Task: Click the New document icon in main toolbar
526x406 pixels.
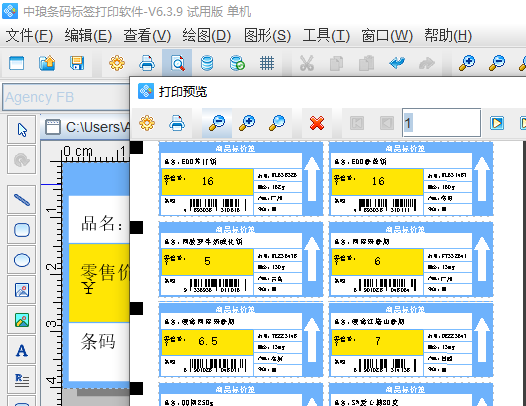Action: (16, 63)
